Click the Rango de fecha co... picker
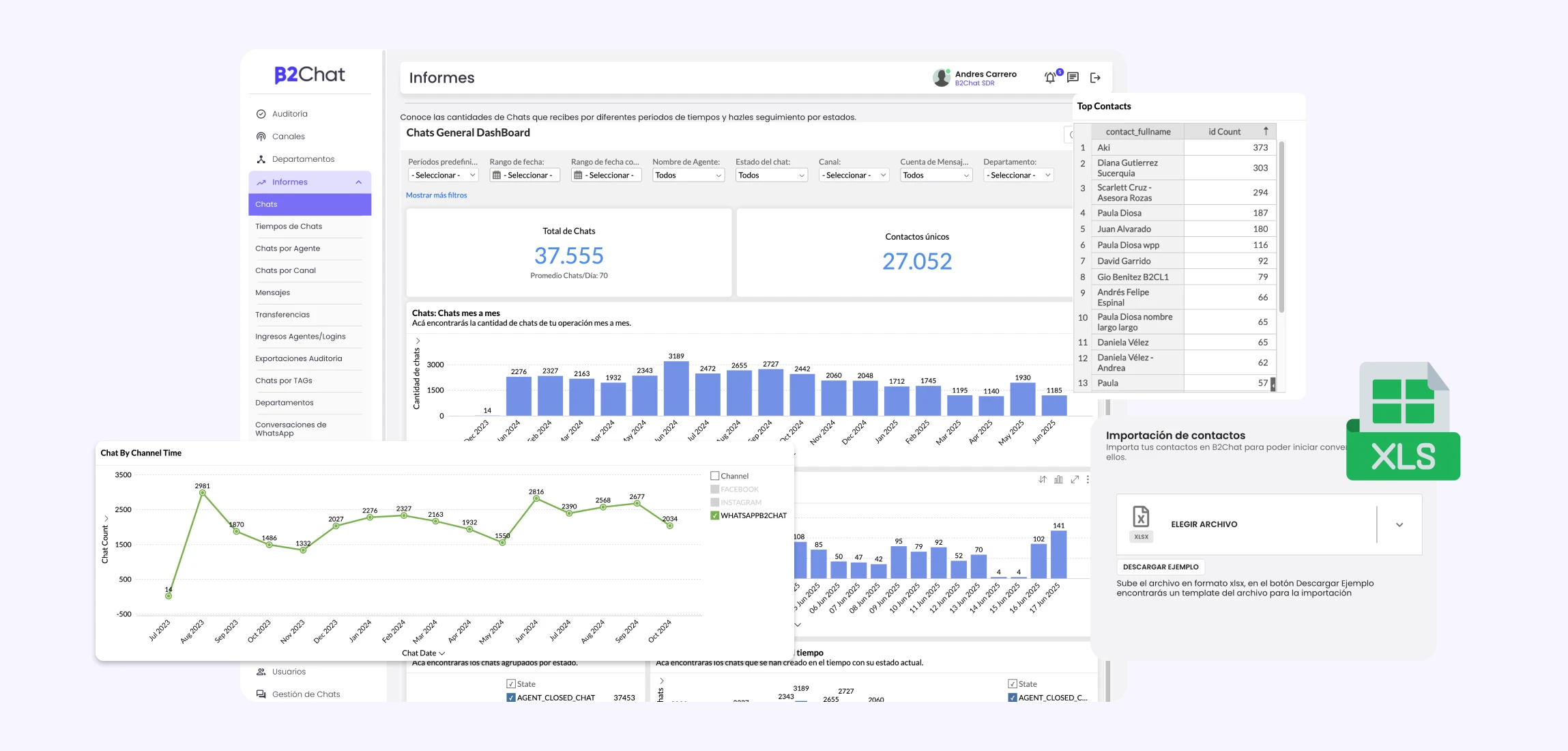 click(606, 175)
